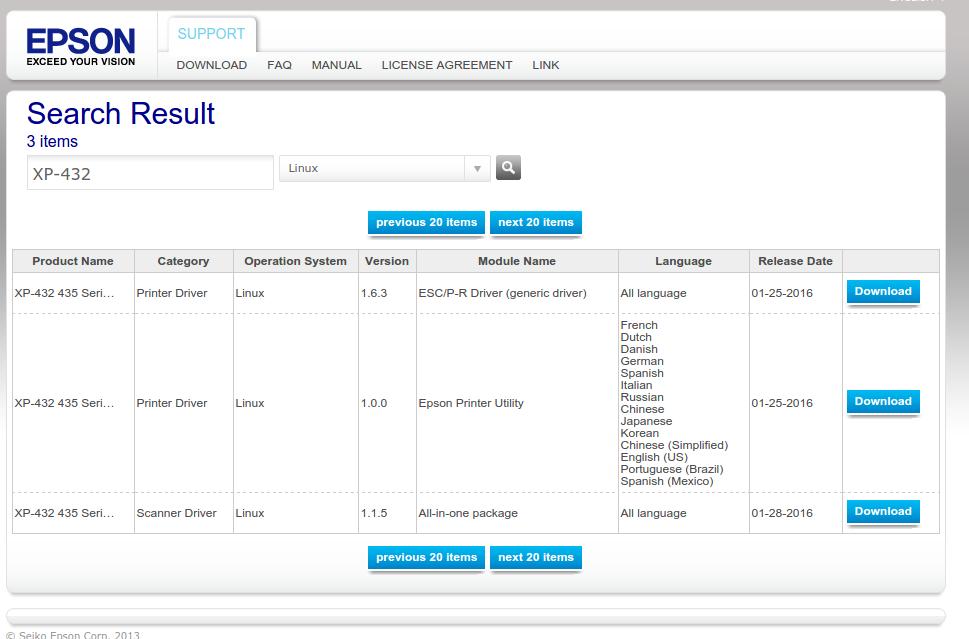This screenshot has width=969, height=639.
Task: Click 'Printer Driver' in ESC/P-R Driver row
Action: point(172,294)
